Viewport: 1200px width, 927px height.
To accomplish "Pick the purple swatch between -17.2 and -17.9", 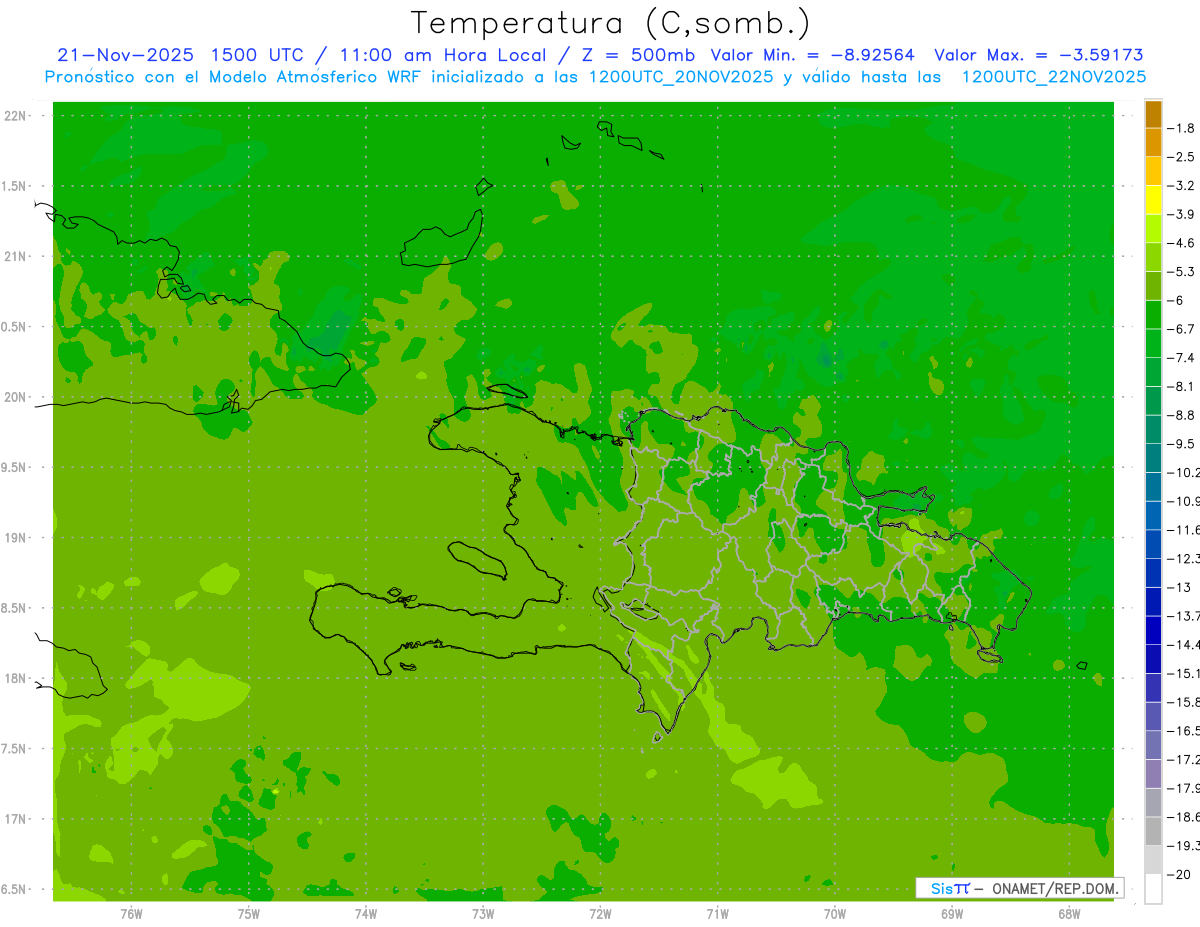I will click(1153, 774).
